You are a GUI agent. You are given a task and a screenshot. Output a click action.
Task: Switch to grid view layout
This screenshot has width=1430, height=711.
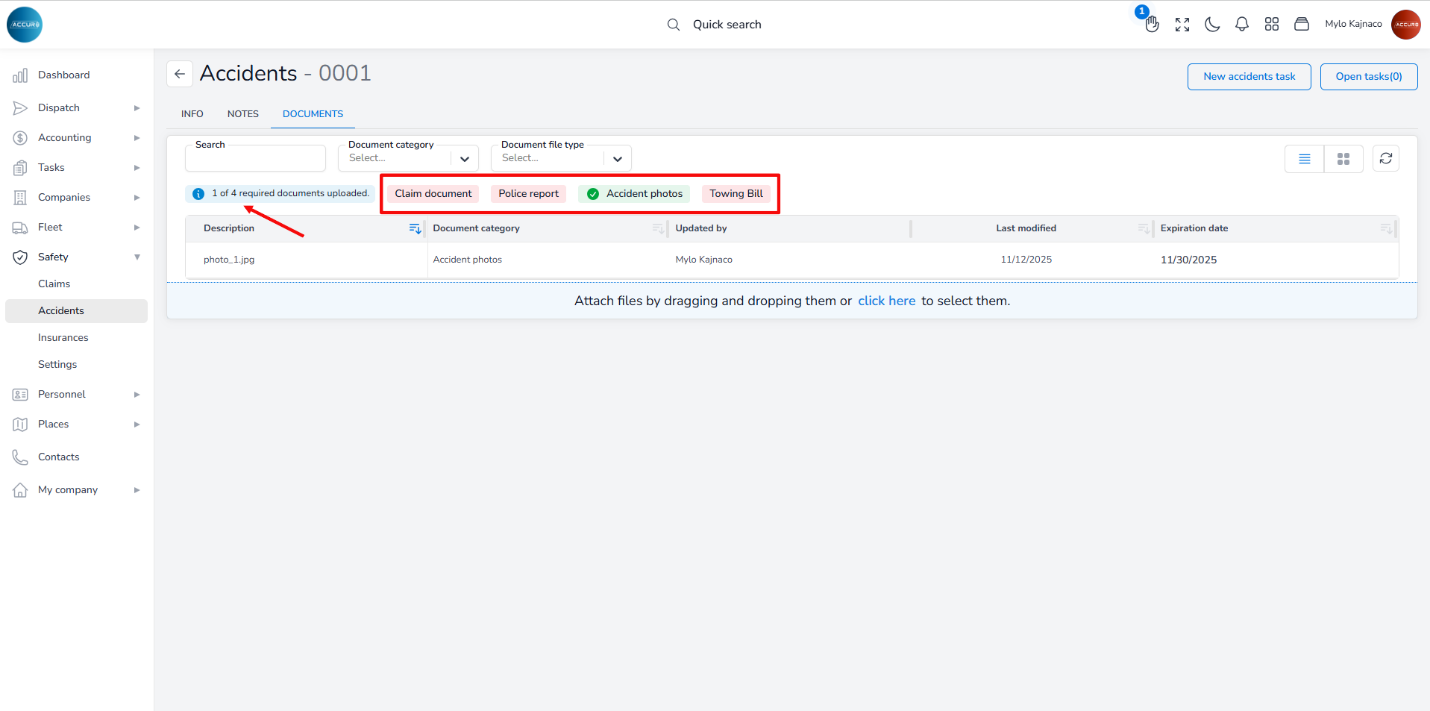pos(1343,158)
